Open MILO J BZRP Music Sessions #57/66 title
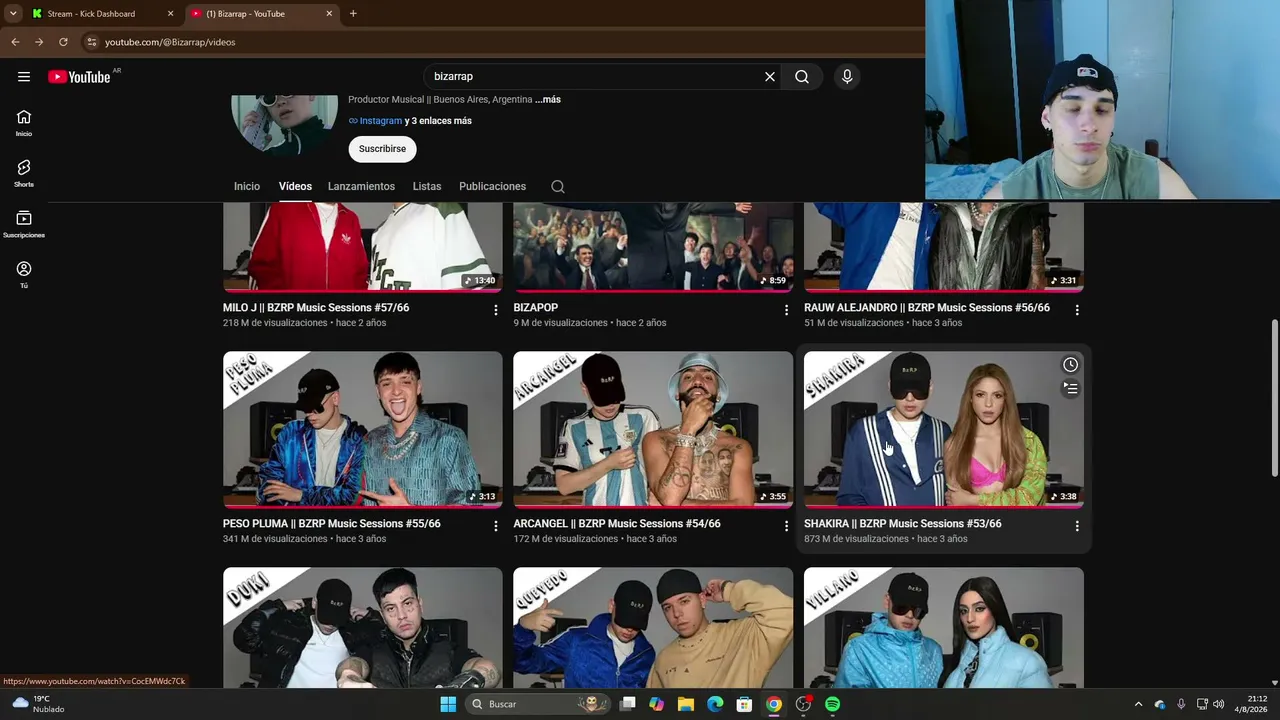The height and width of the screenshot is (720, 1280). tap(316, 308)
